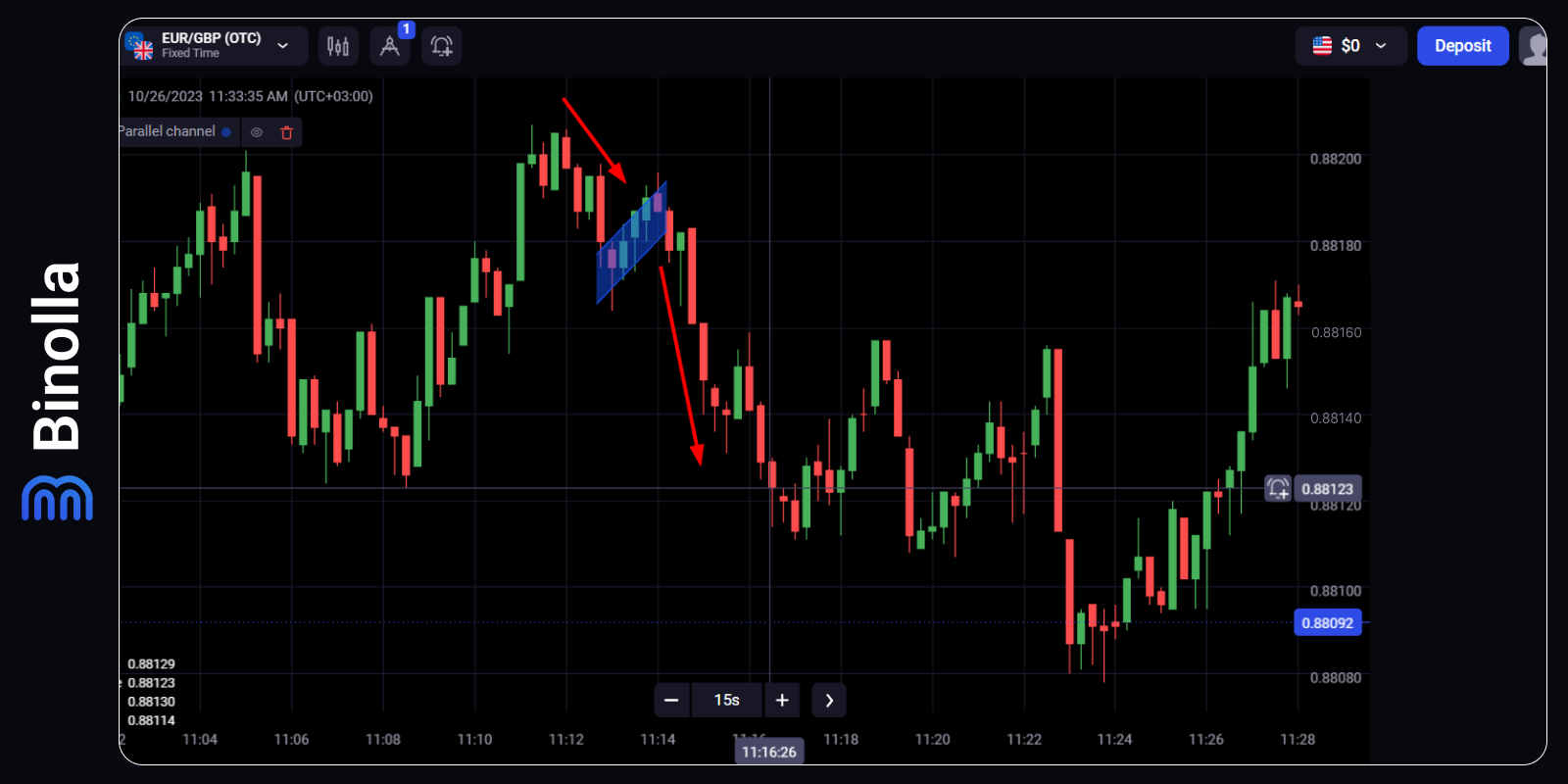Select the Parallel channel label
Image resolution: width=1568 pixels, height=784 pixels.
click(167, 131)
